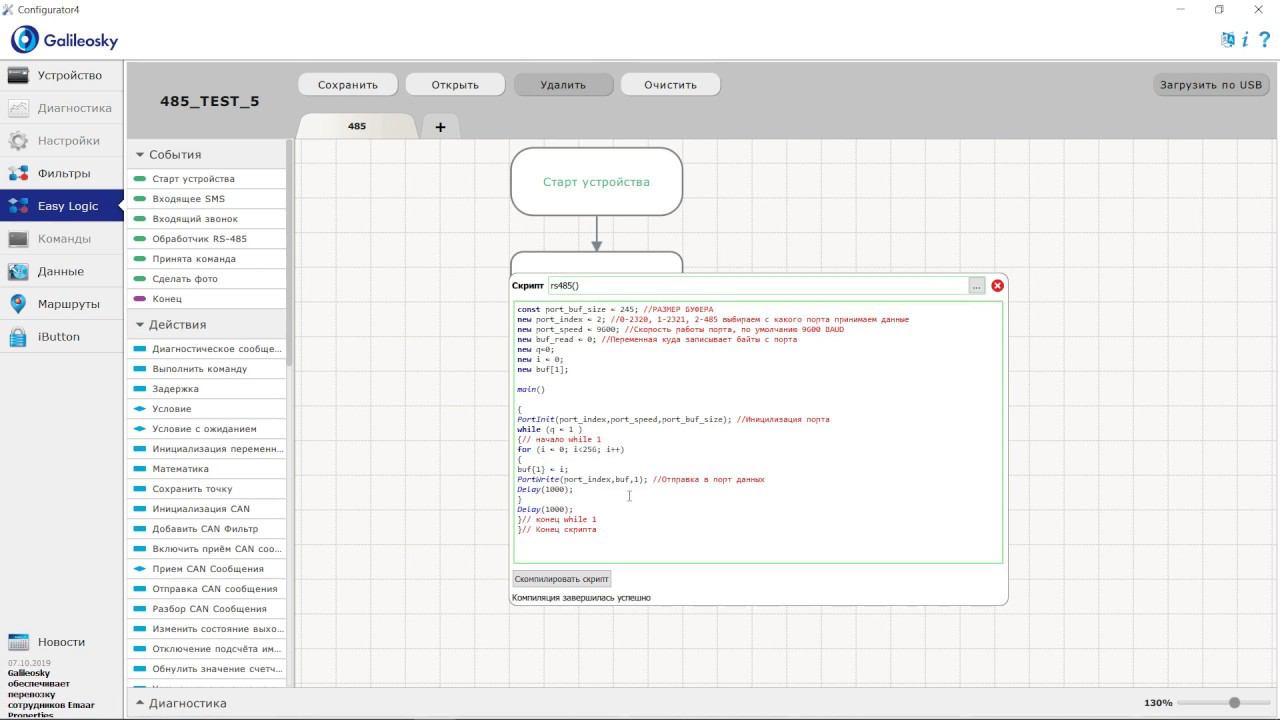Click inside the script code editor
Viewport: 1280px width, 720px height.
click(758, 432)
